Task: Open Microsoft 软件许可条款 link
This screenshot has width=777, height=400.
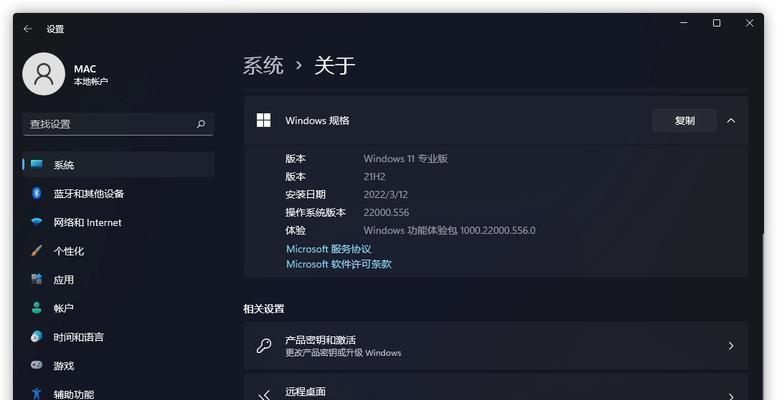Action: click(339, 264)
